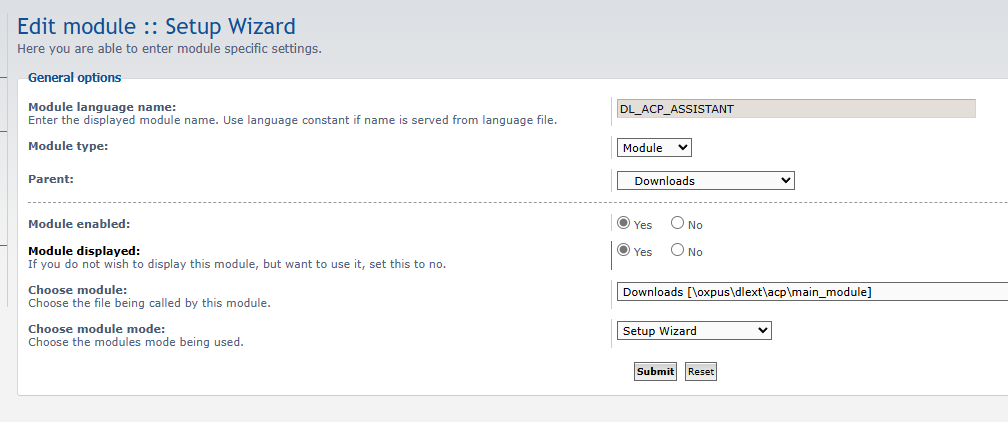Image resolution: width=1008 pixels, height=422 pixels.
Task: Click the 'Choose module:' label
Action: (77, 290)
